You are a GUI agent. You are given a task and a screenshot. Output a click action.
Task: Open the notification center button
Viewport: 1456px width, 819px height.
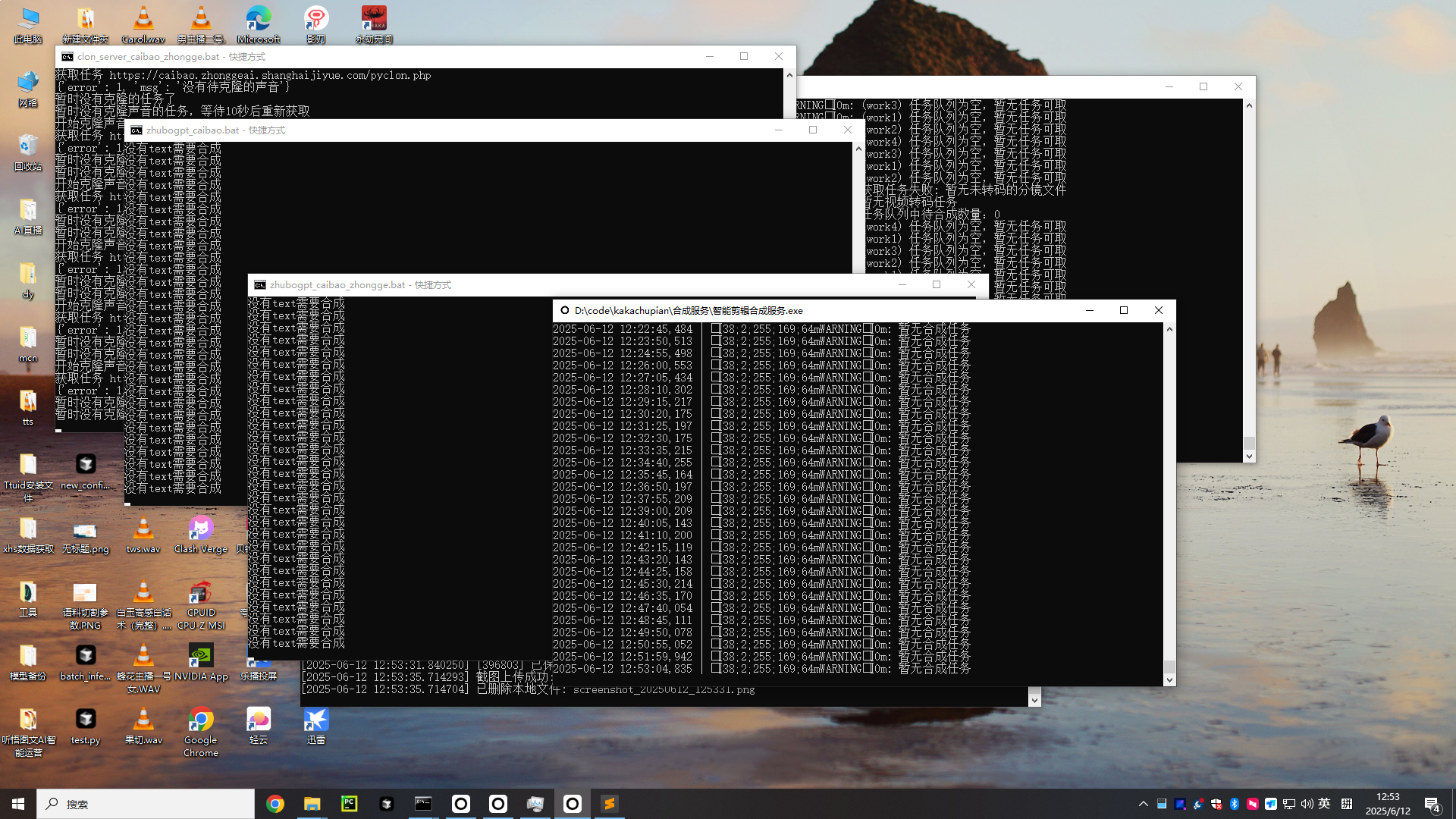pos(1432,804)
